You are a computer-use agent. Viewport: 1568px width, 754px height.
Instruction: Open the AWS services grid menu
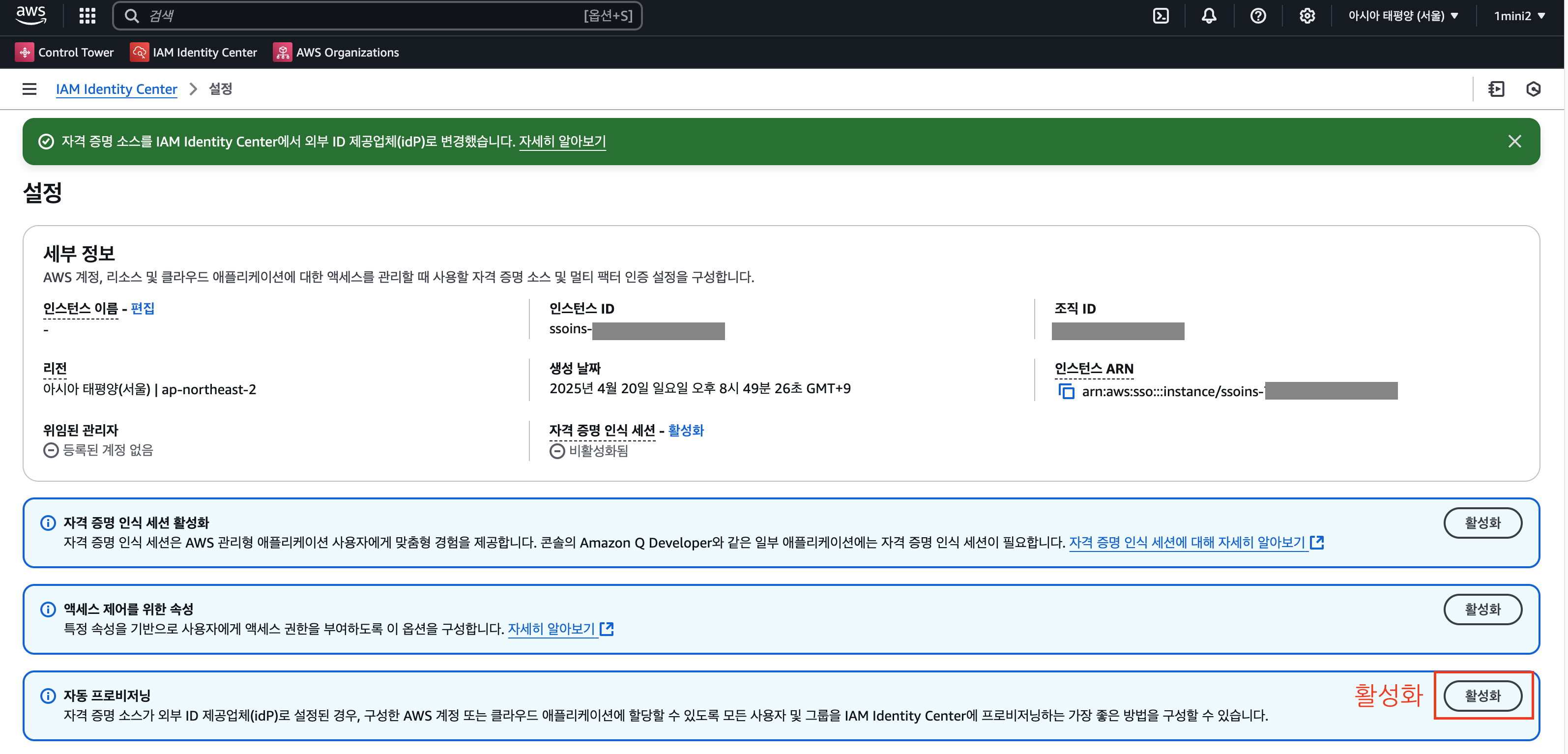[87, 16]
